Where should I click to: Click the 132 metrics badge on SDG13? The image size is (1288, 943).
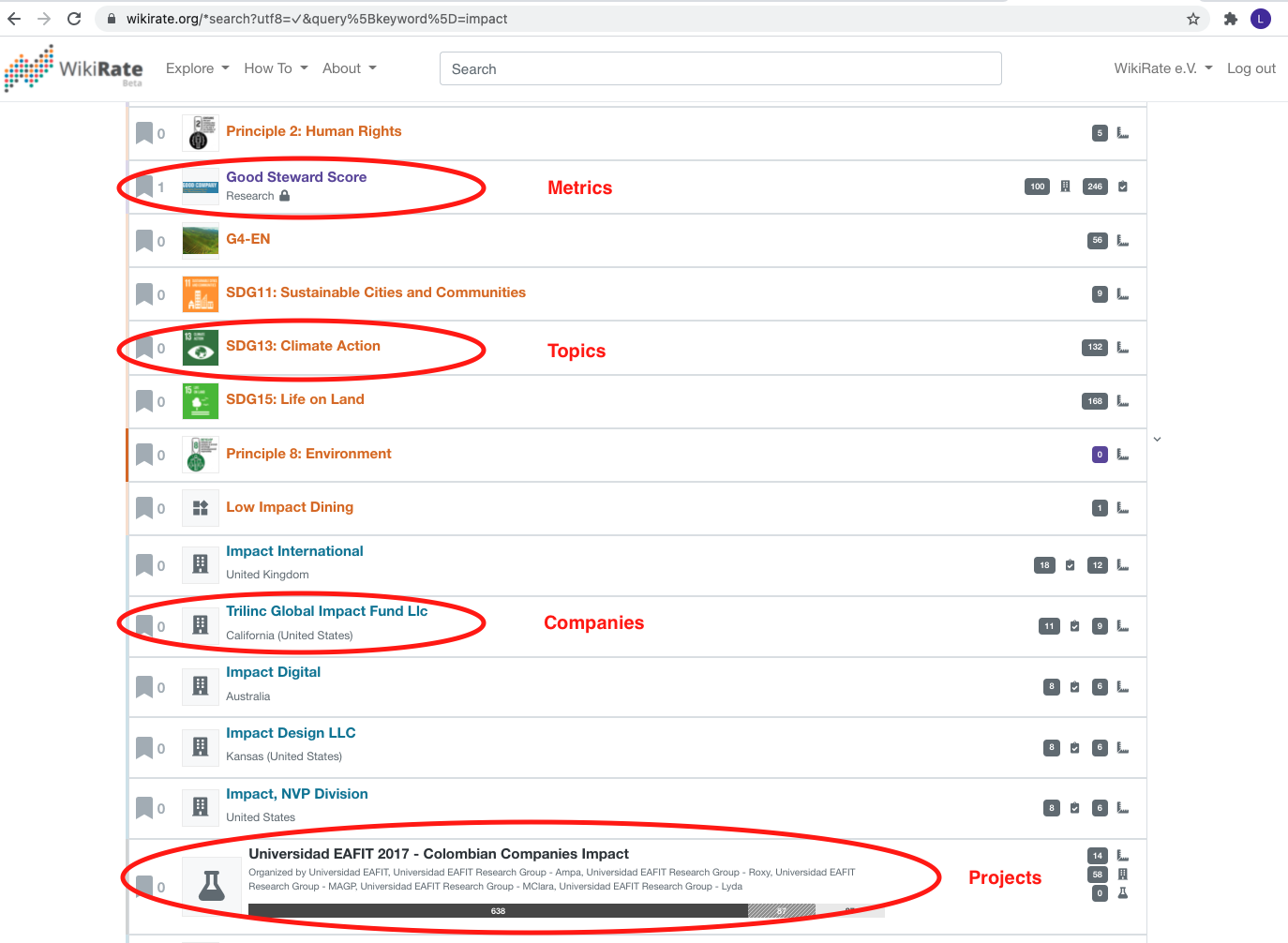coord(1095,348)
